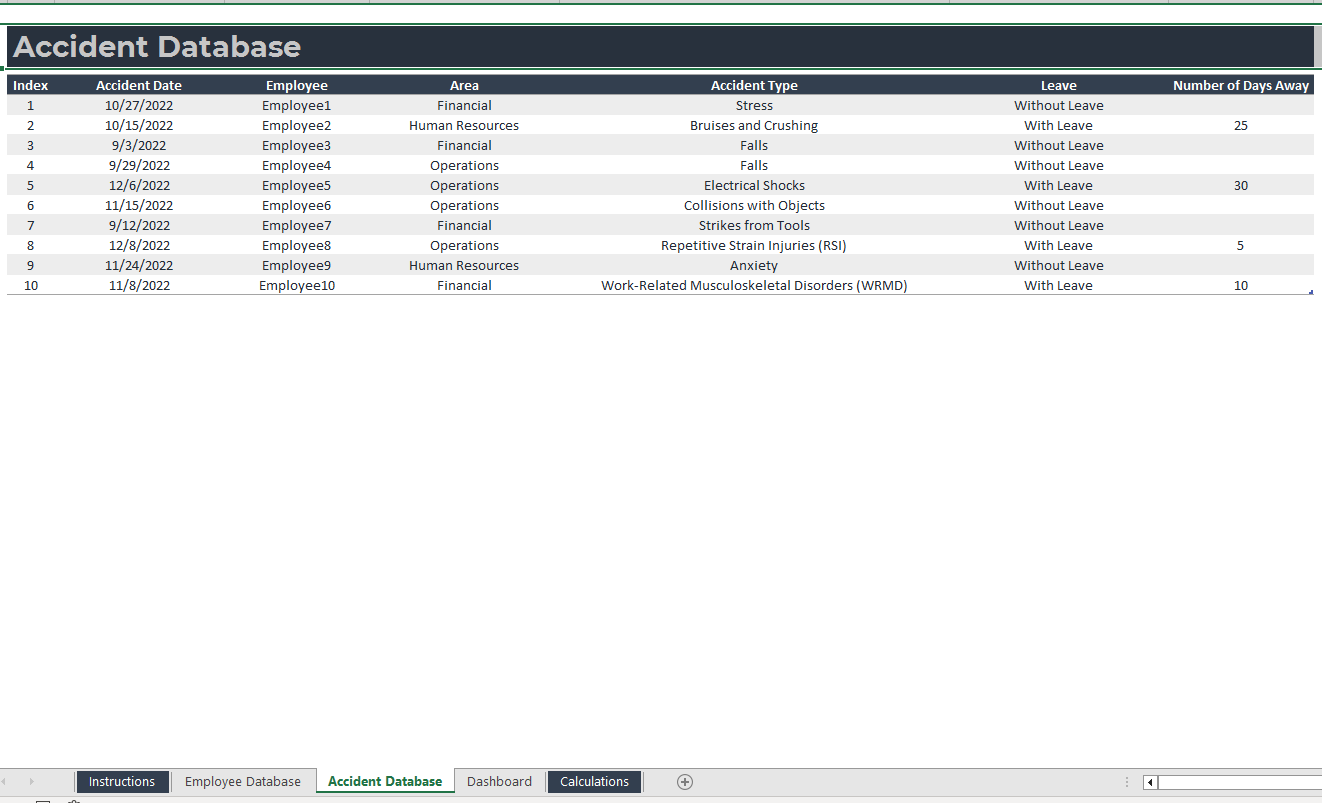Select the Accident Database title cell
The width and height of the screenshot is (1322, 803).
click(x=158, y=47)
